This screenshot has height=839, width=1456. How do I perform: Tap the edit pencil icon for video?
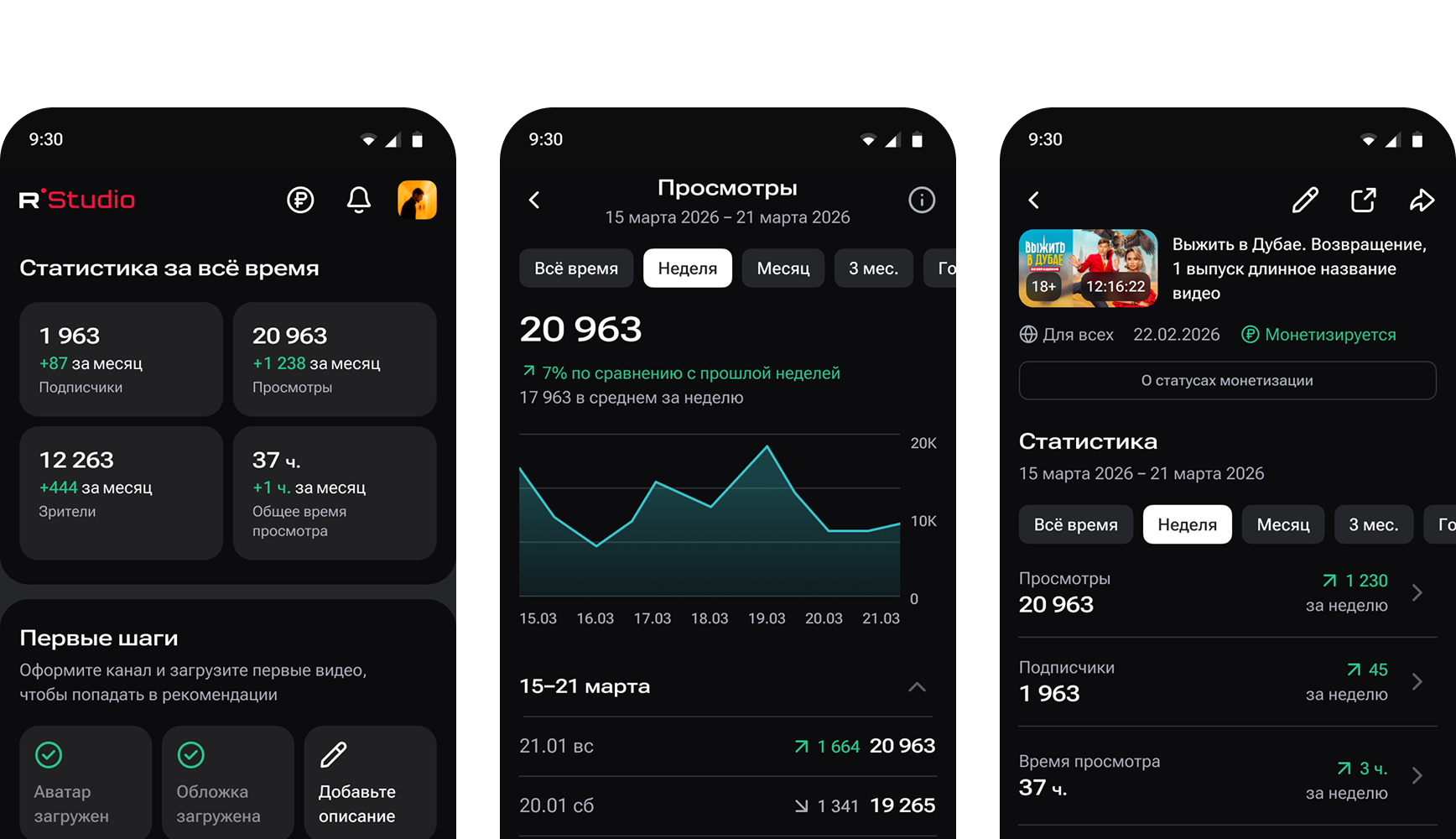[x=1305, y=200]
